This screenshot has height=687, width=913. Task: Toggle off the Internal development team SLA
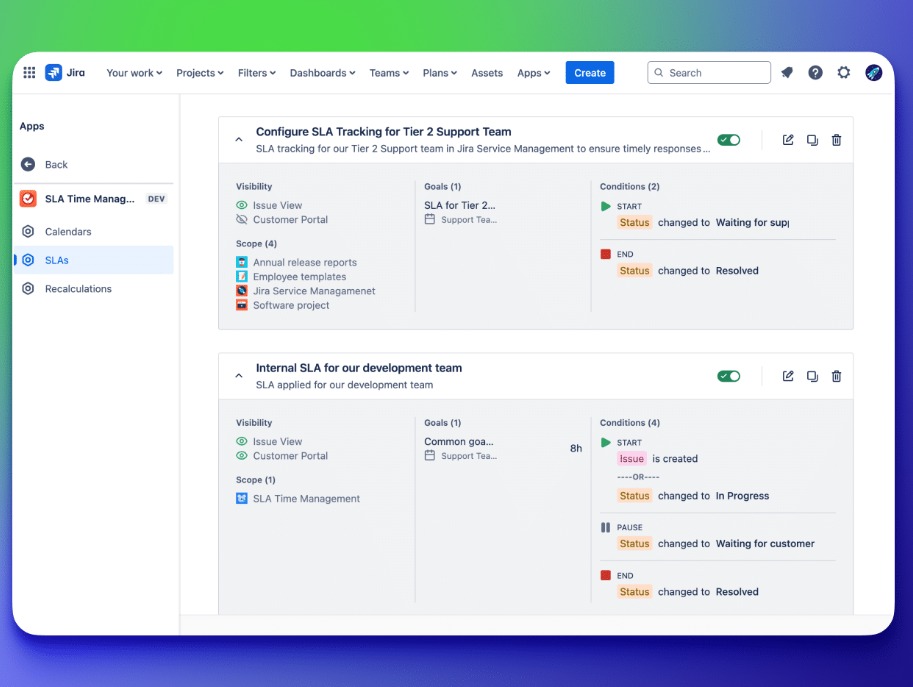(x=728, y=376)
